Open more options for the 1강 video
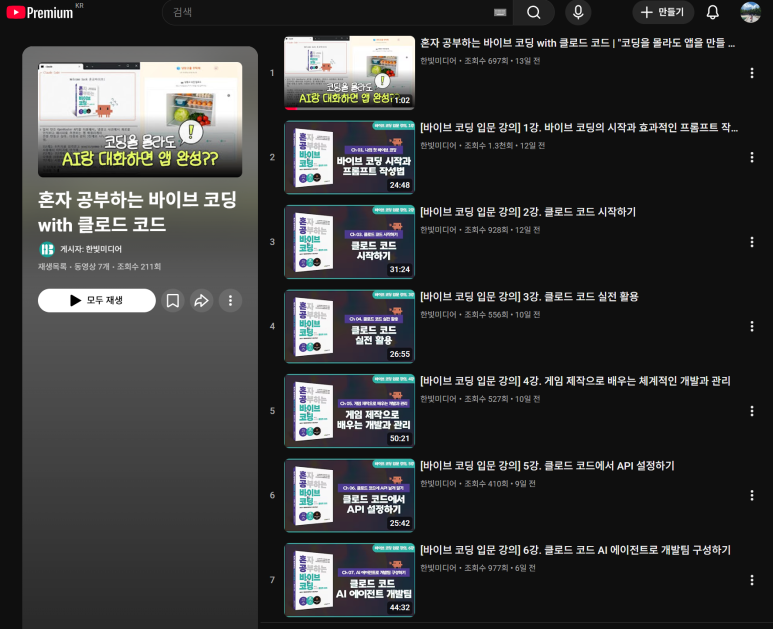The height and width of the screenshot is (629, 773). coord(751,157)
